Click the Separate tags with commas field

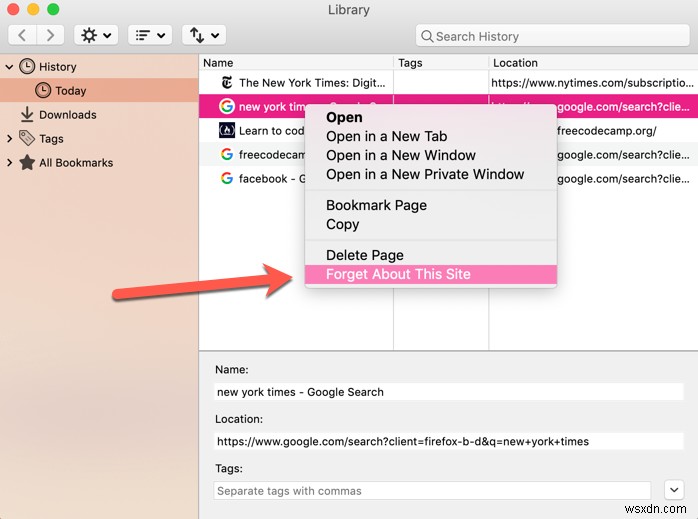[432, 491]
